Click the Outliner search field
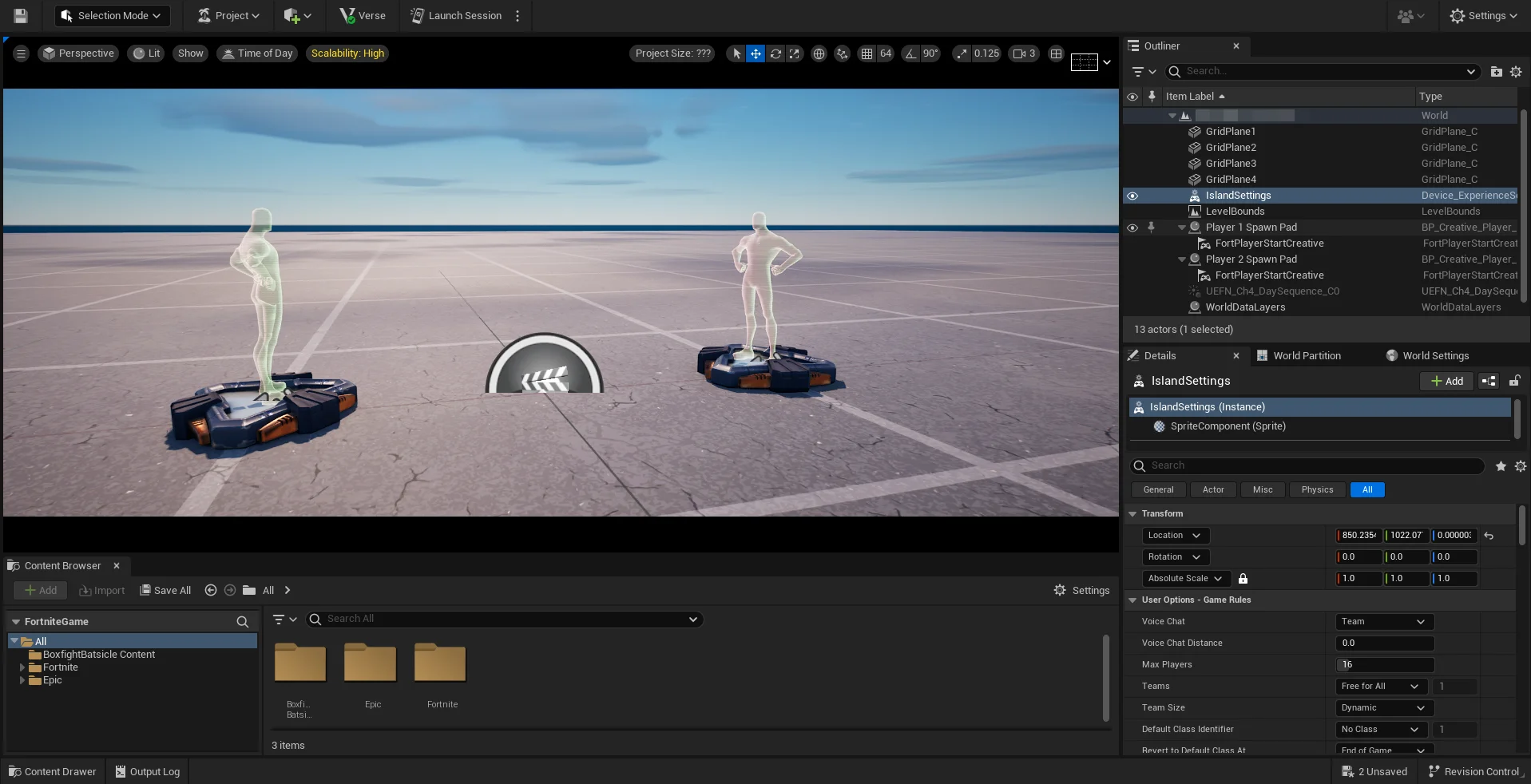The width and height of the screenshot is (1531, 784). pyautogui.click(x=1323, y=71)
